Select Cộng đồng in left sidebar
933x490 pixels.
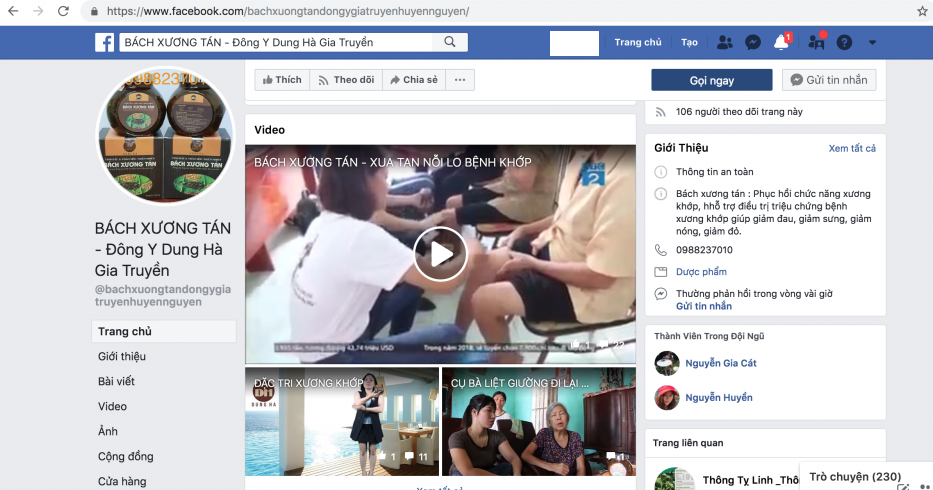(x=125, y=456)
